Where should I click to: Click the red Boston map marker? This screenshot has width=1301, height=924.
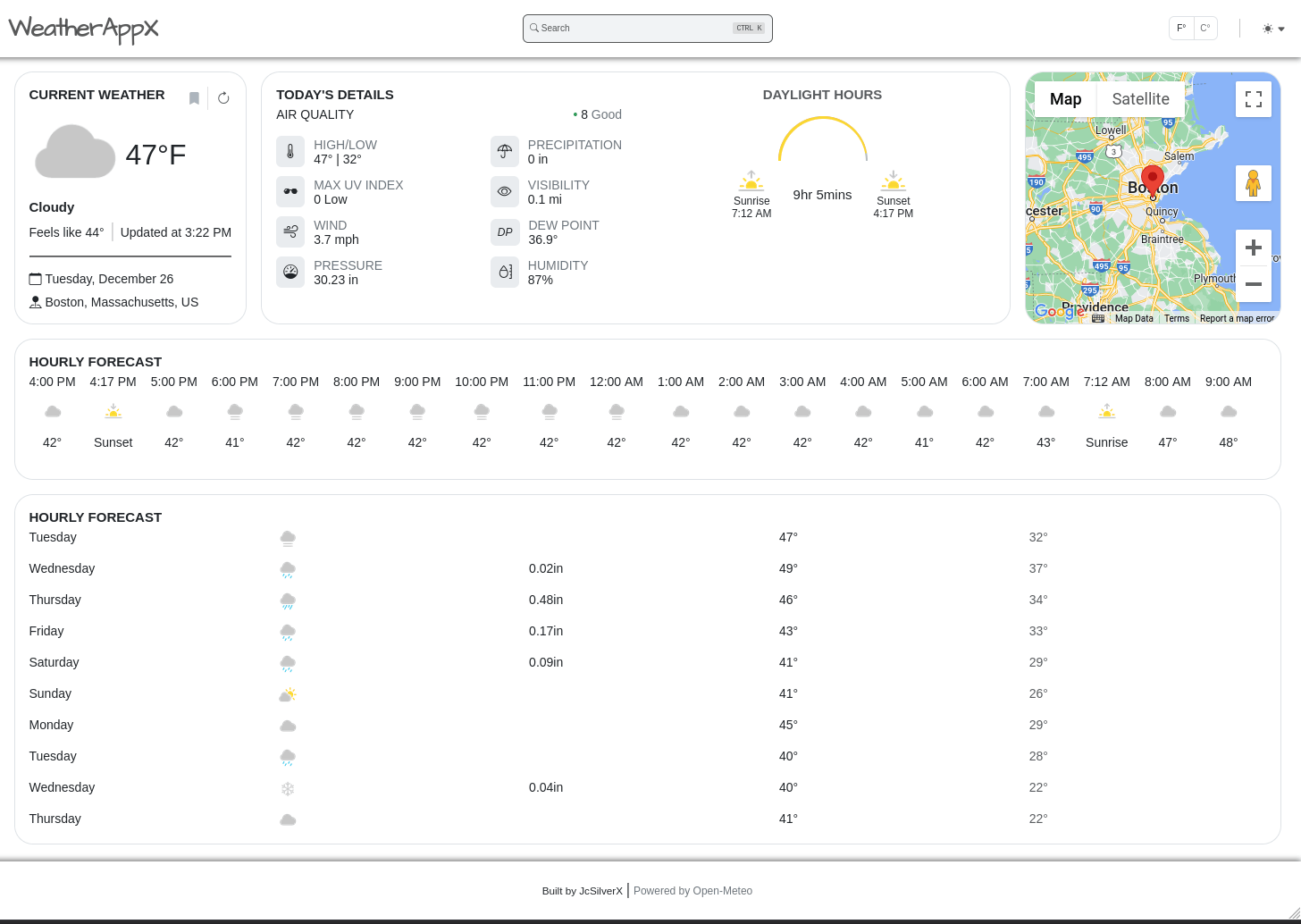(1153, 180)
